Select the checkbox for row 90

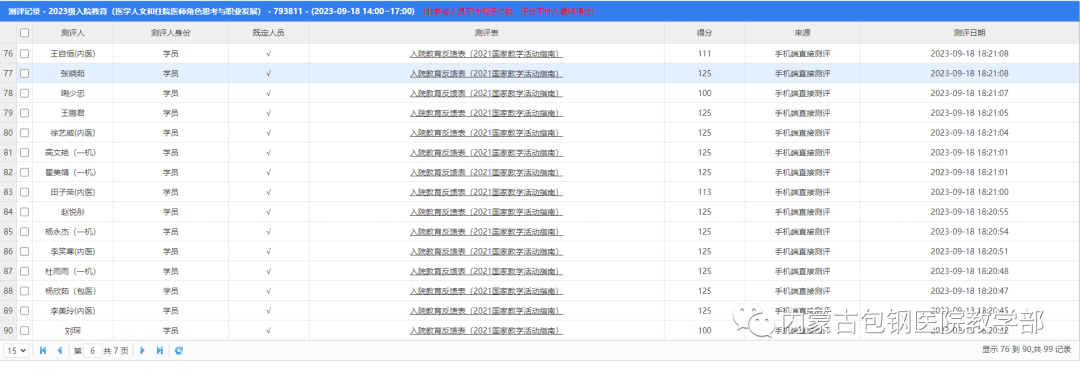(x=25, y=330)
